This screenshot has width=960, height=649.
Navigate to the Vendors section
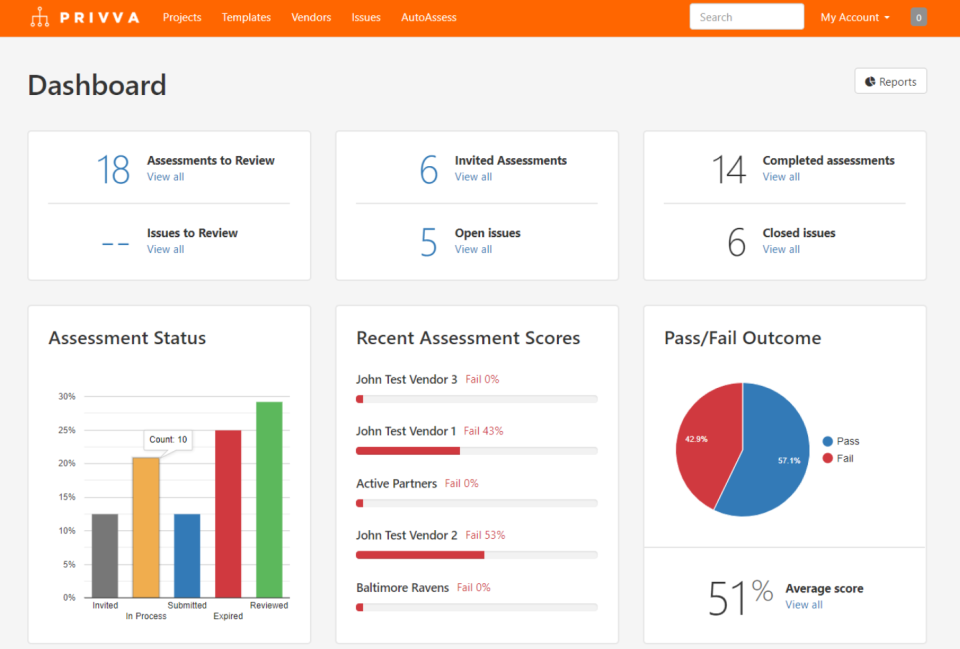(x=311, y=17)
